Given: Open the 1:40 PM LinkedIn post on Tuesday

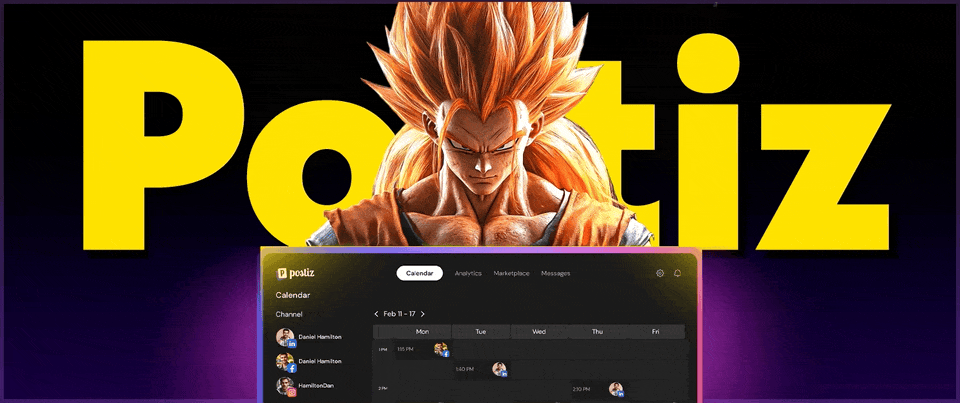Looking at the screenshot, I should pyautogui.click(x=499, y=369).
